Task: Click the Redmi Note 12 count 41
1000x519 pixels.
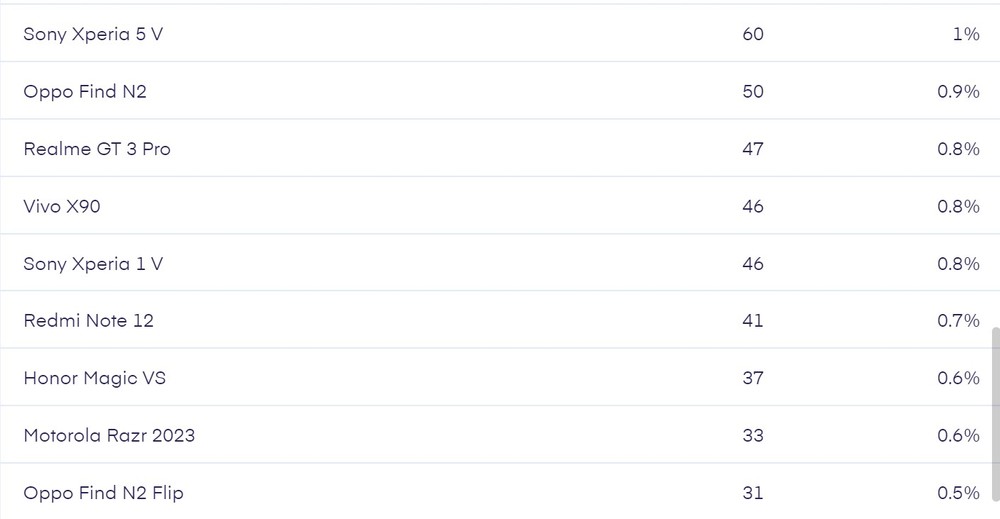Action: click(753, 321)
